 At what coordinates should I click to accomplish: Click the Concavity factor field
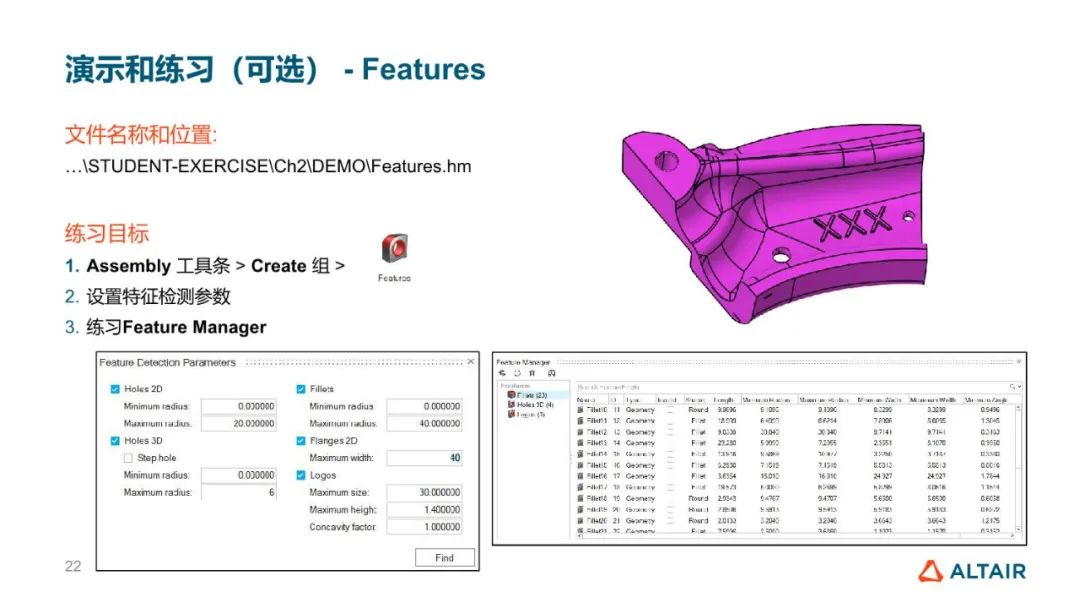coord(424,527)
